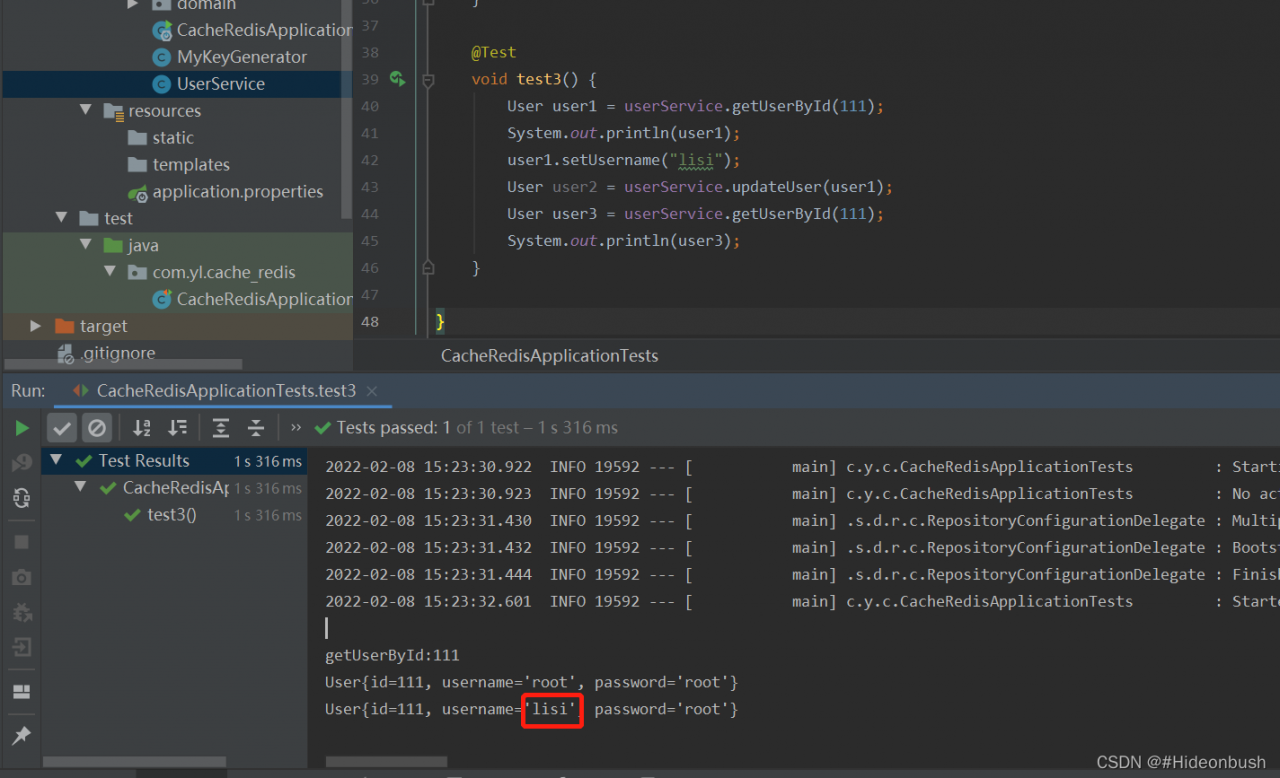Click project tree vertical scrollbar
The height and width of the screenshot is (778, 1280).
click(347, 110)
